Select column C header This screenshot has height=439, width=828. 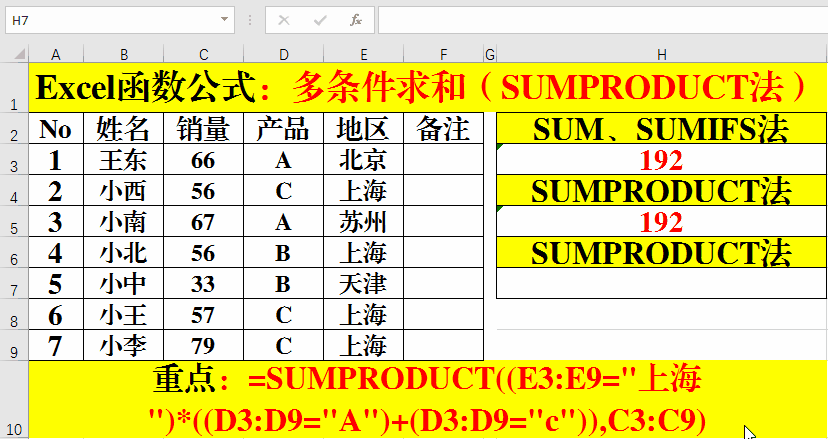tap(204, 54)
